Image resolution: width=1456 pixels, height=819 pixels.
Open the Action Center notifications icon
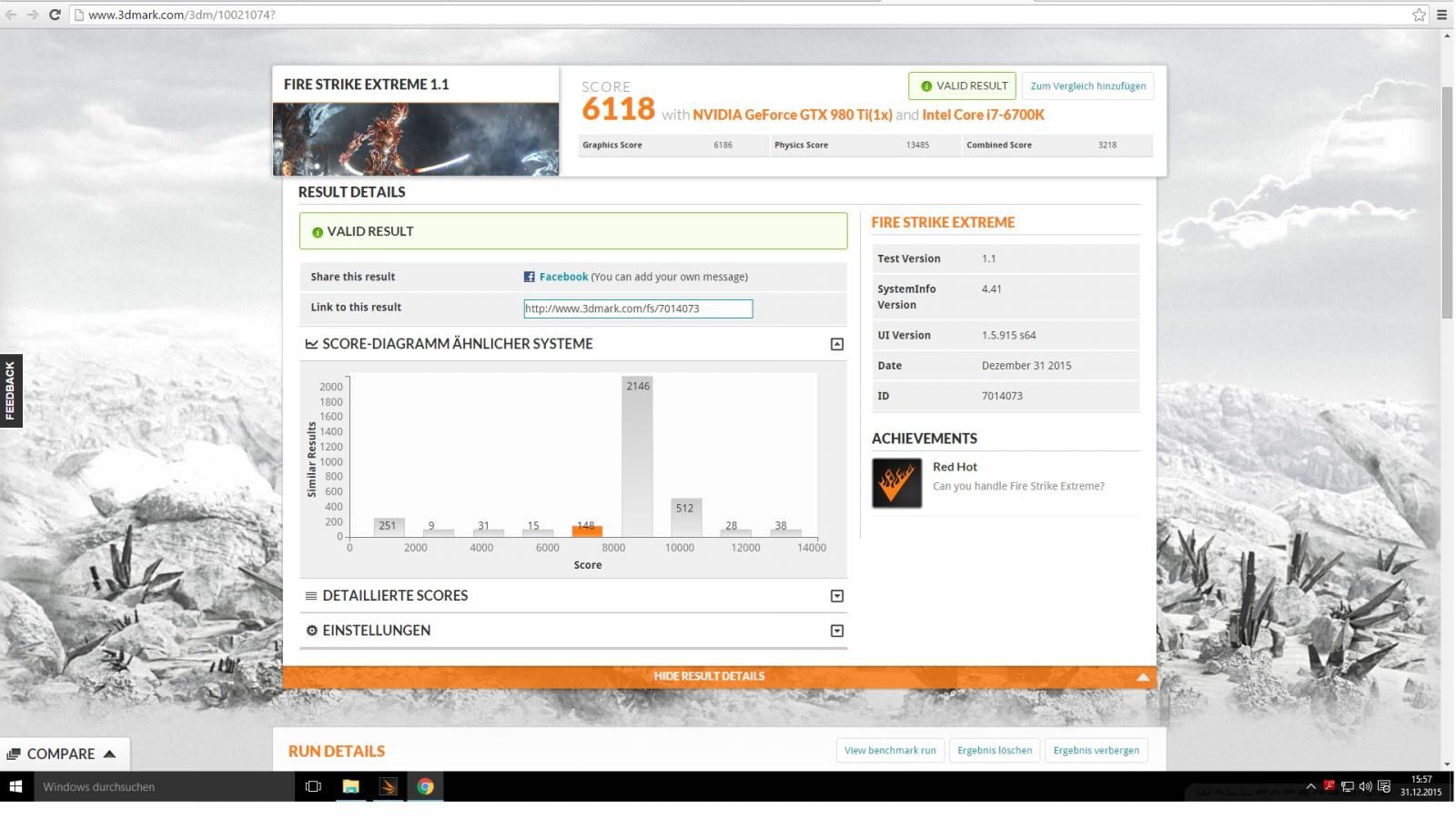1384,786
